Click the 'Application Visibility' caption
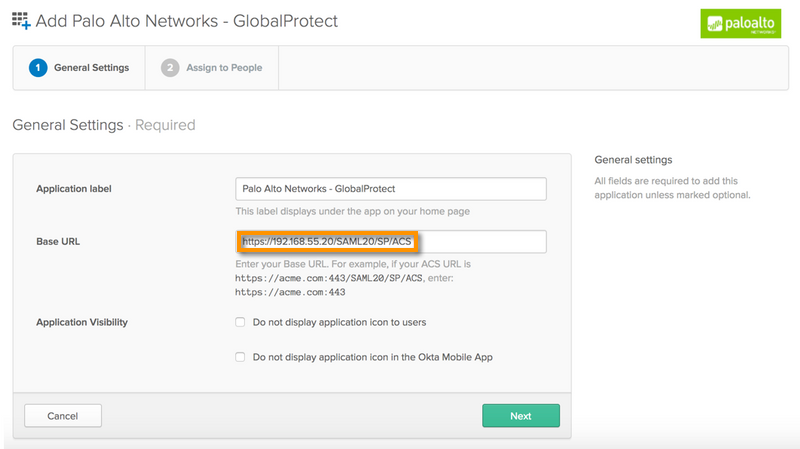 click(82, 323)
